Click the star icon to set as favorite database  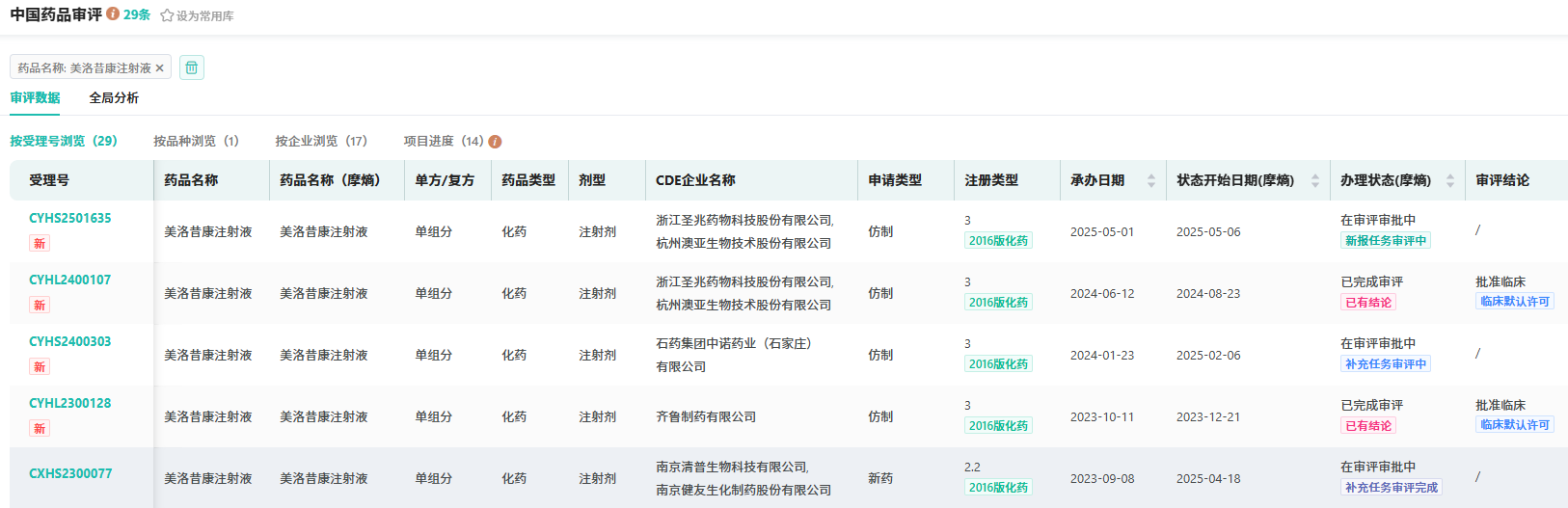click(167, 15)
